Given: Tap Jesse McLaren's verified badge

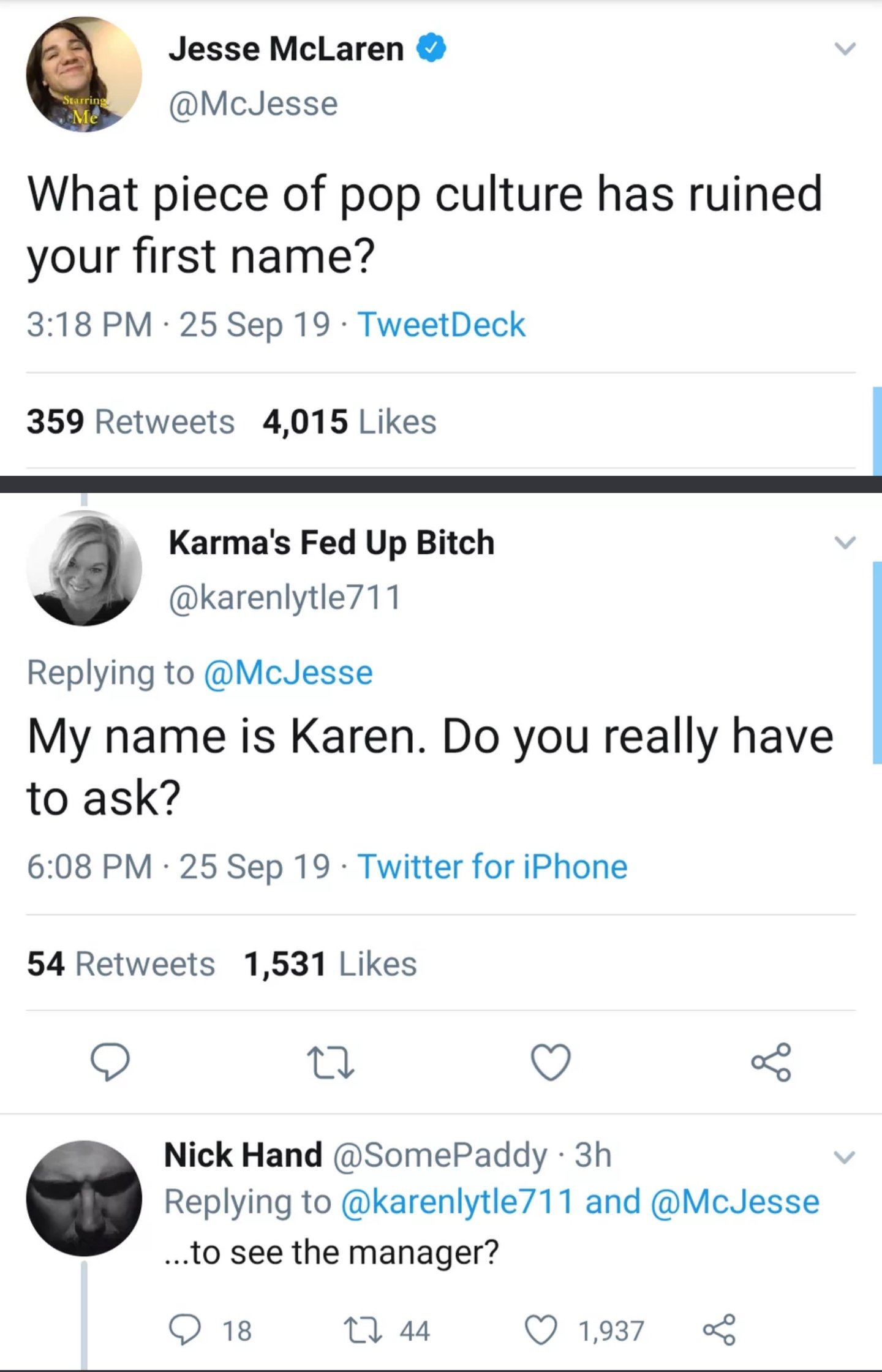Looking at the screenshot, I should coord(432,49).
